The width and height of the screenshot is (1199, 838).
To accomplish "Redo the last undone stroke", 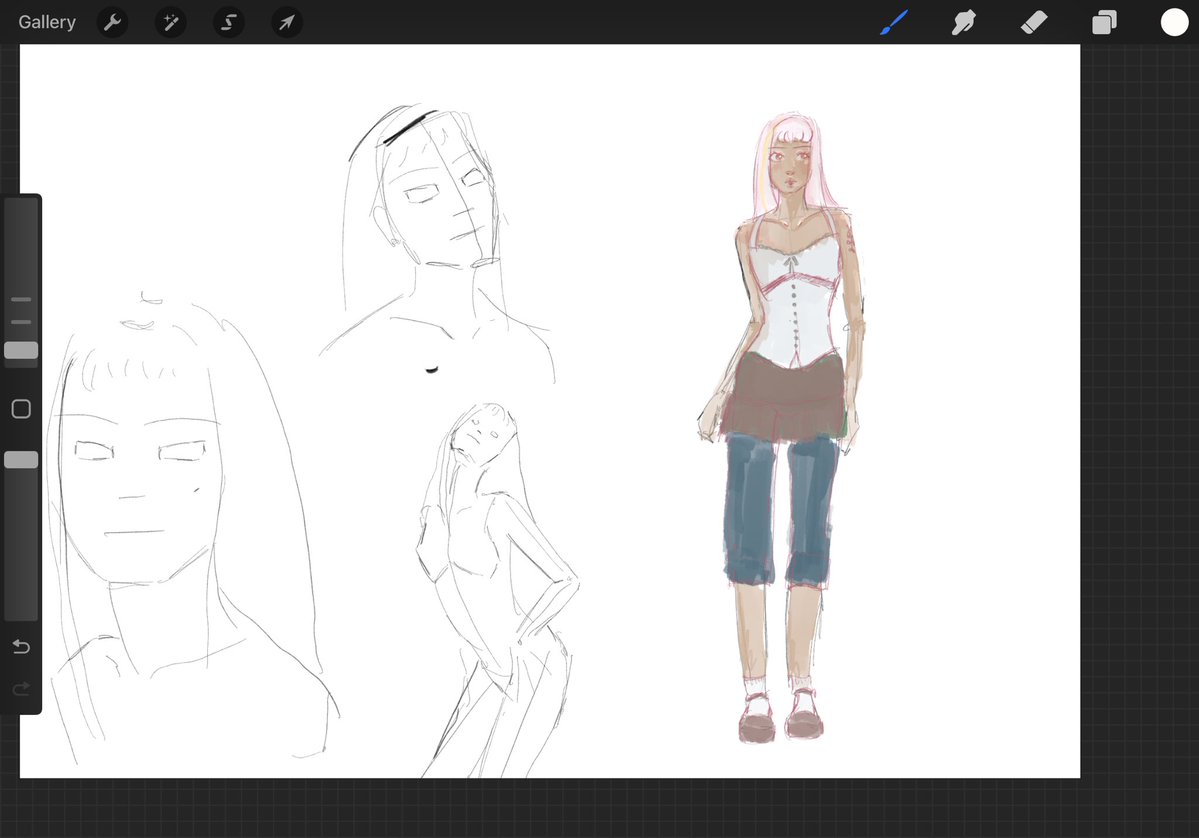I will [21, 689].
